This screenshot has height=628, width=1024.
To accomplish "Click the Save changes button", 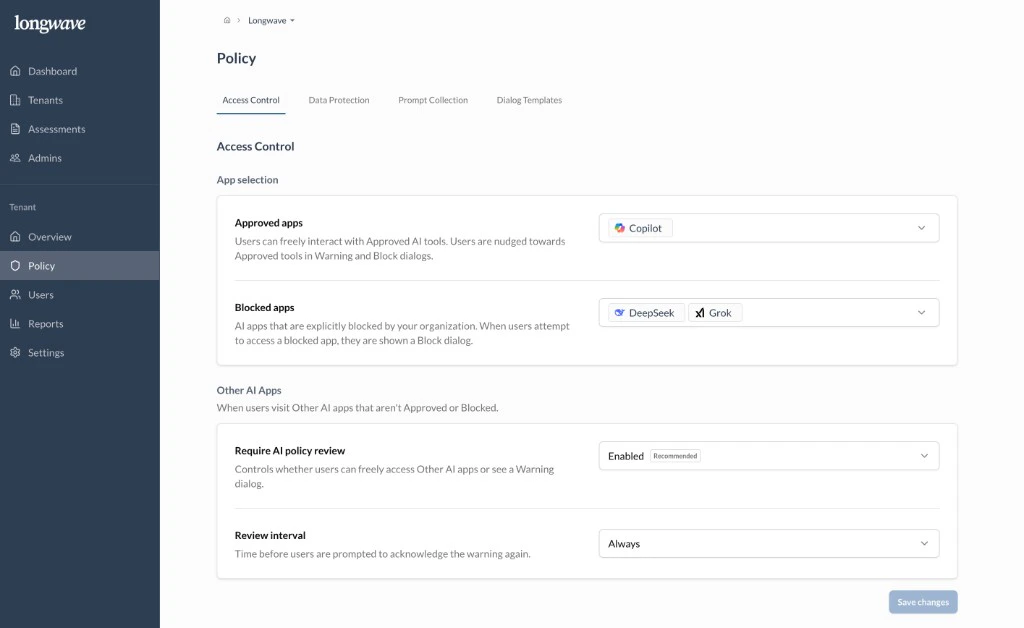I will tap(922, 601).
